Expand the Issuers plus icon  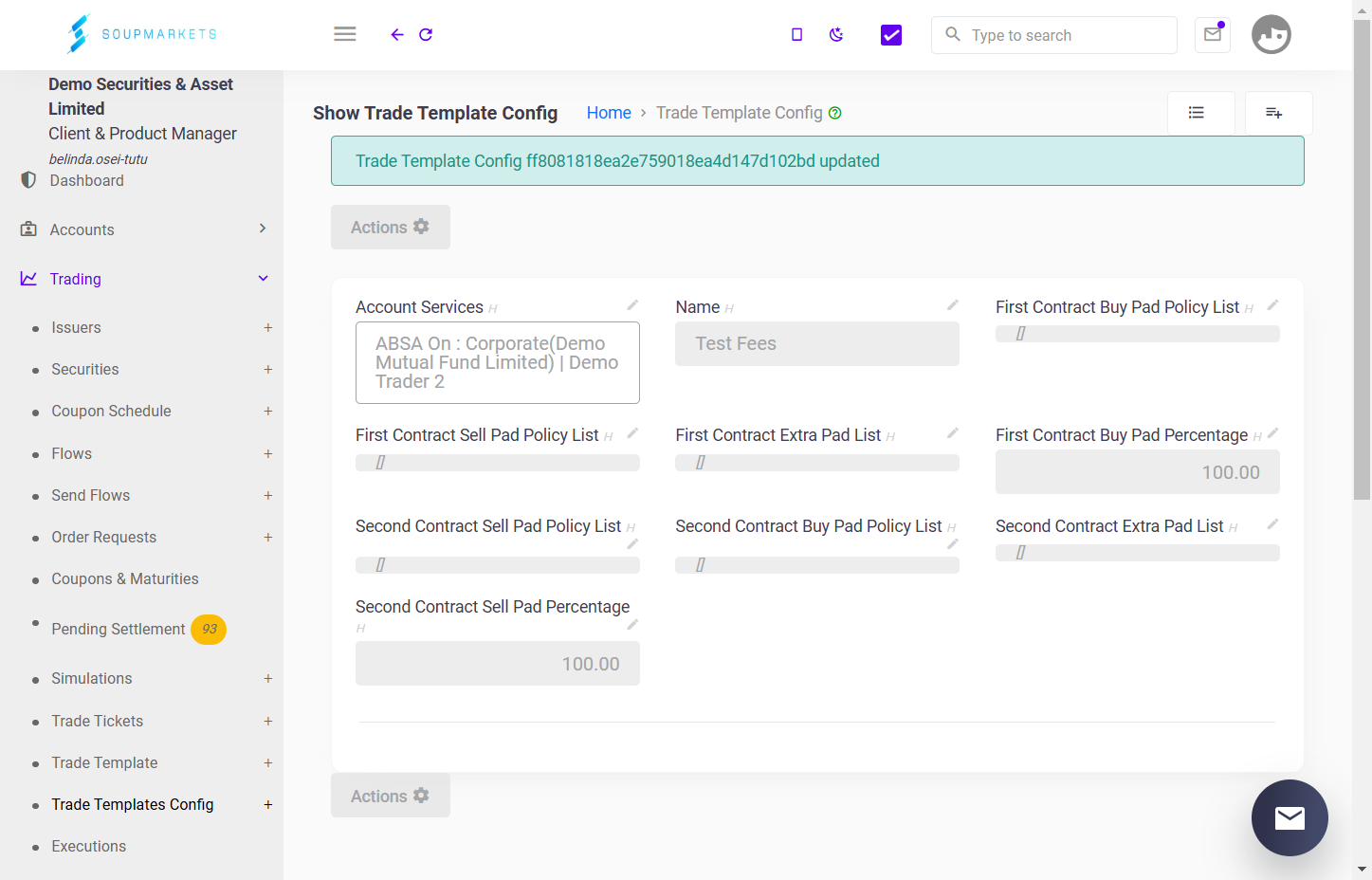pos(268,328)
